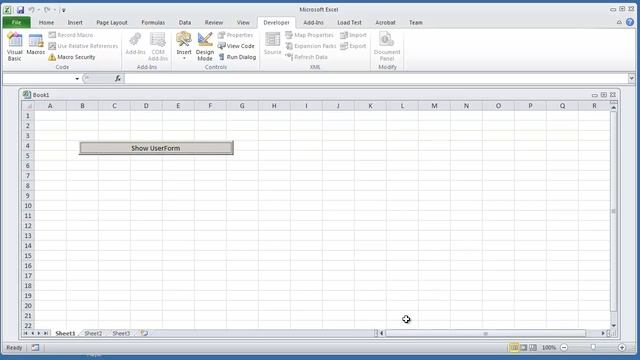Click the Insert Function fx button

pyautogui.click(x=118, y=78)
